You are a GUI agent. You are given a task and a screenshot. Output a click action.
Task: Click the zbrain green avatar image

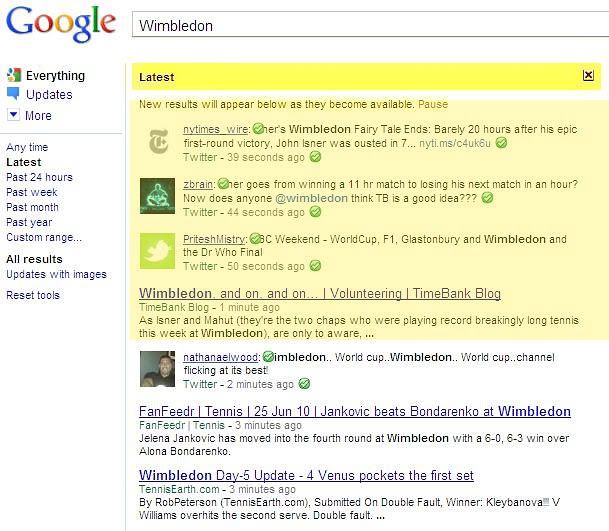pos(157,196)
